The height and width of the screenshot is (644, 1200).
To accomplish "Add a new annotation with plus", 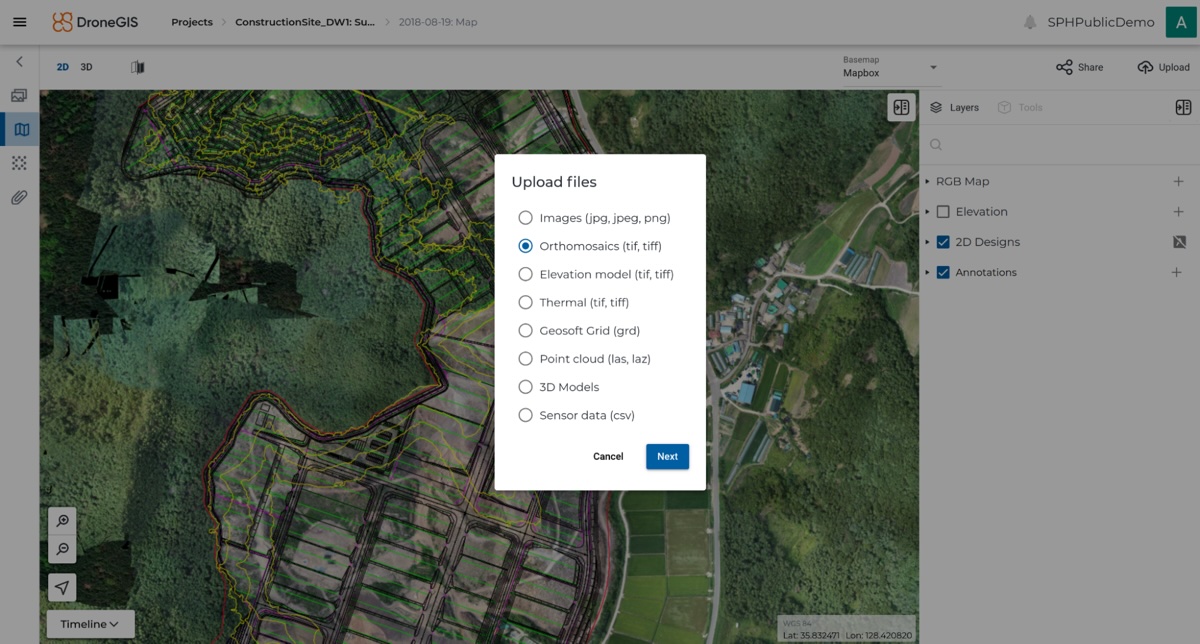I will 1177,272.
